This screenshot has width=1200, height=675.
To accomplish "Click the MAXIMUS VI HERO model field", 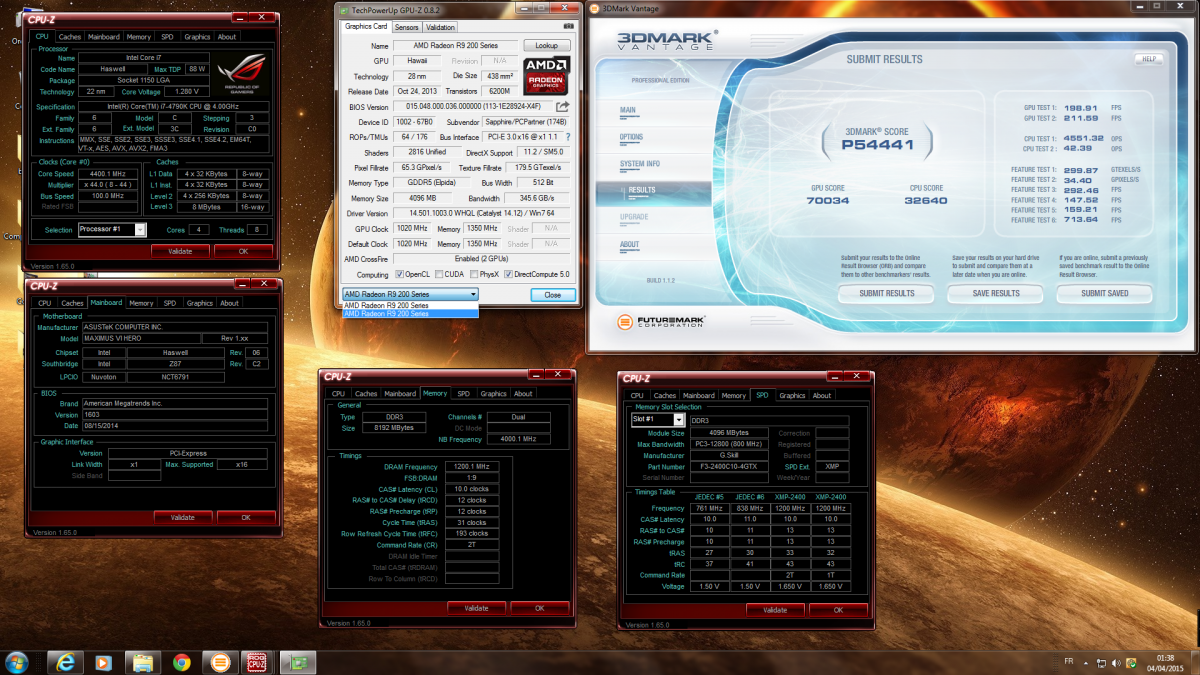I will pyautogui.click(x=141, y=338).
